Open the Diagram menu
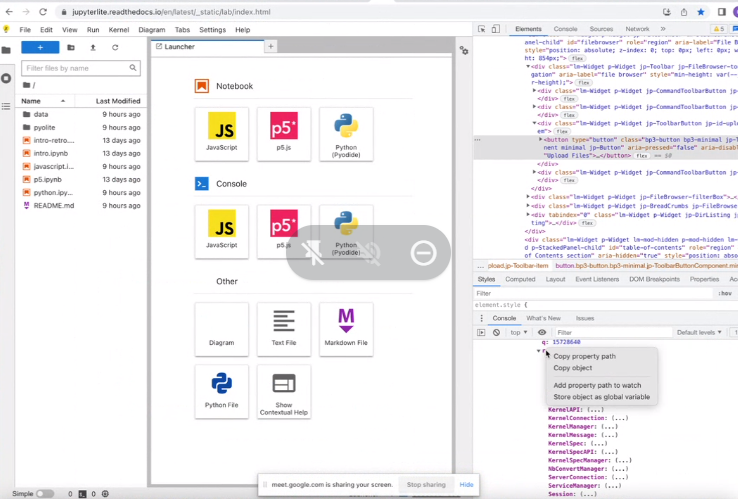738x499 pixels. [x=152, y=30]
